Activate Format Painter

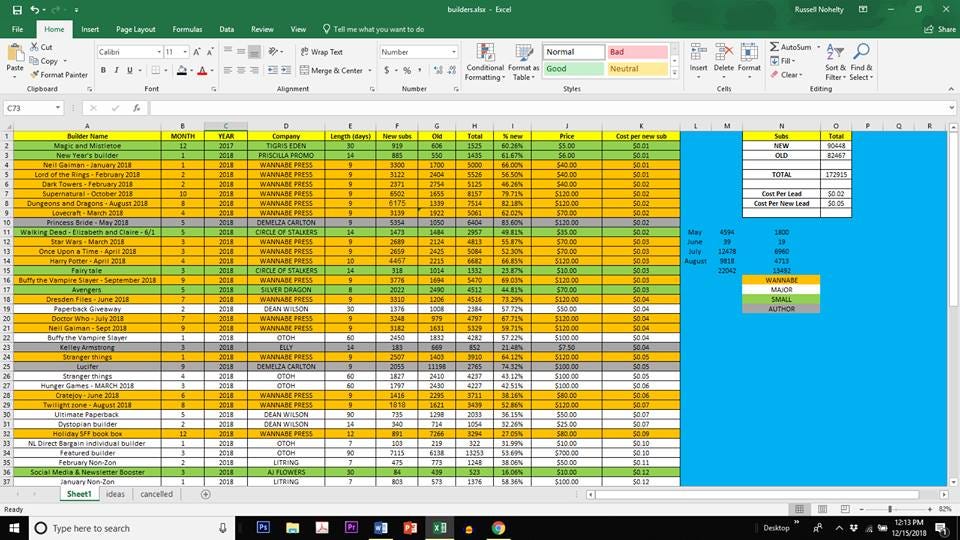(x=59, y=75)
